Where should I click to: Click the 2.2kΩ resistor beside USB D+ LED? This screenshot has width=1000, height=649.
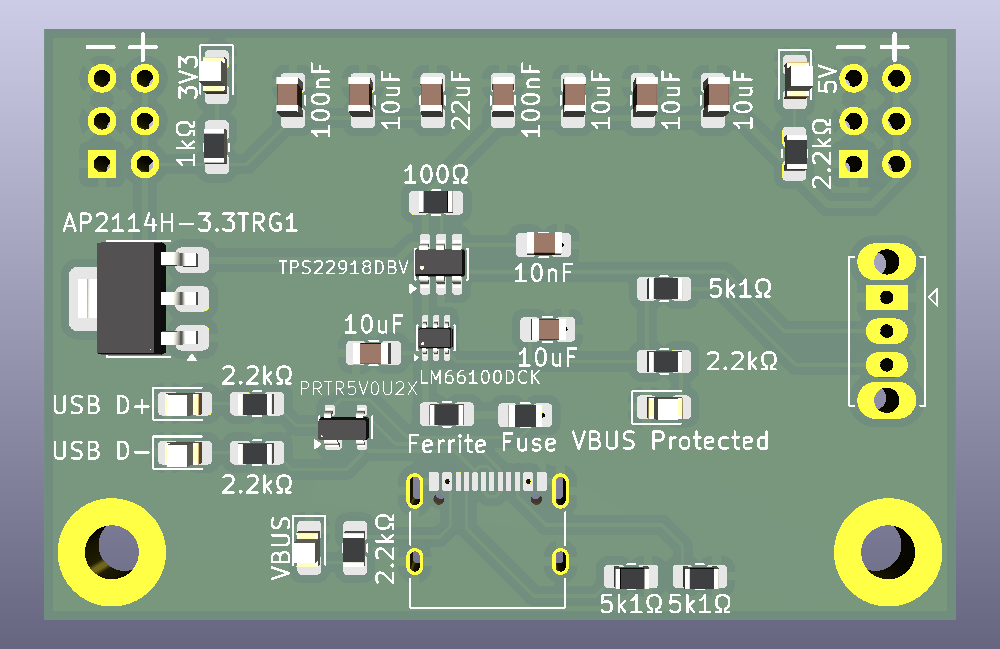256,404
